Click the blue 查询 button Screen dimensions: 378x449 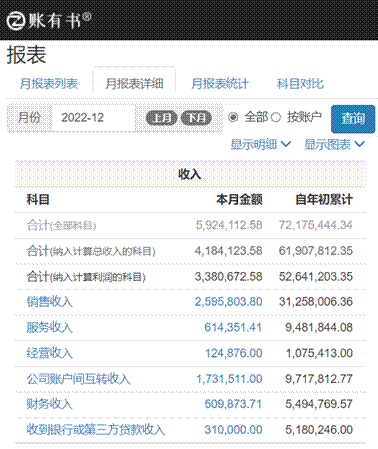pyautogui.click(x=353, y=119)
